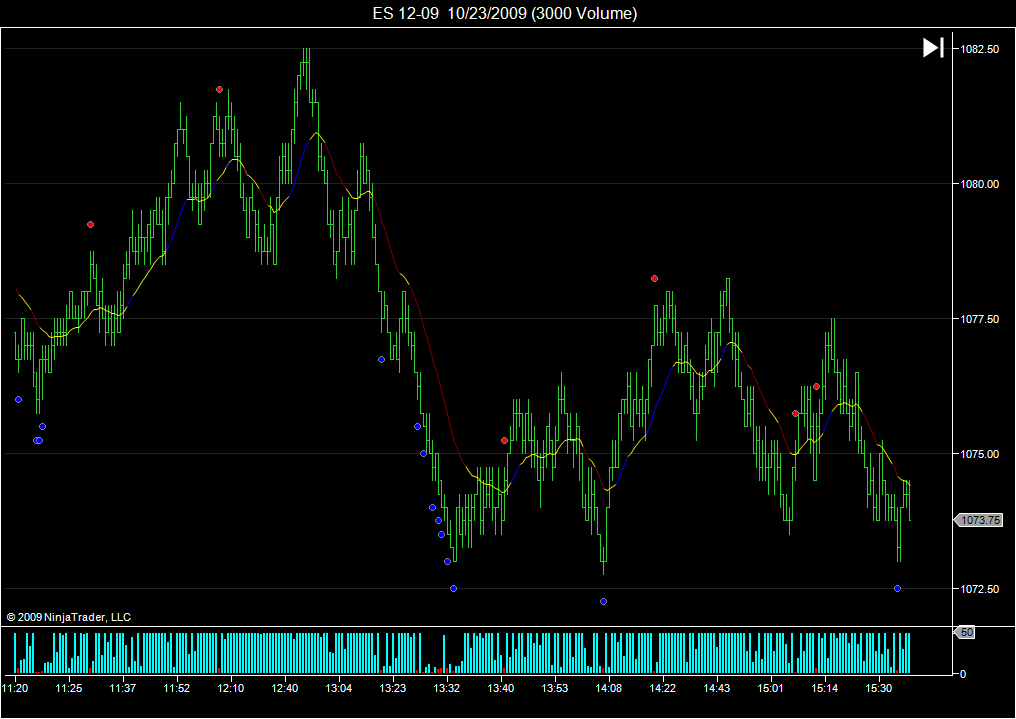Click the 13:40 time axis label
The image size is (1016, 719).
point(501,688)
